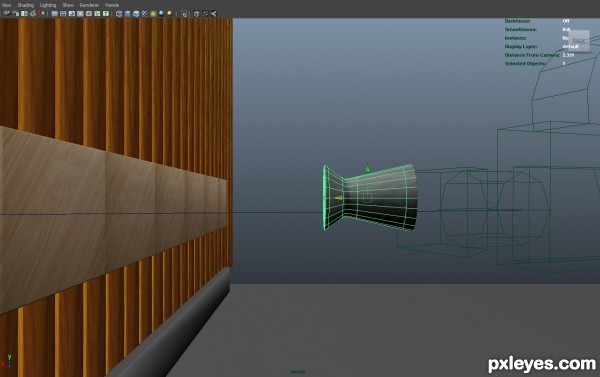Screen dimensions: 600x377
Task: Click the persp camera label
Action: (298, 372)
